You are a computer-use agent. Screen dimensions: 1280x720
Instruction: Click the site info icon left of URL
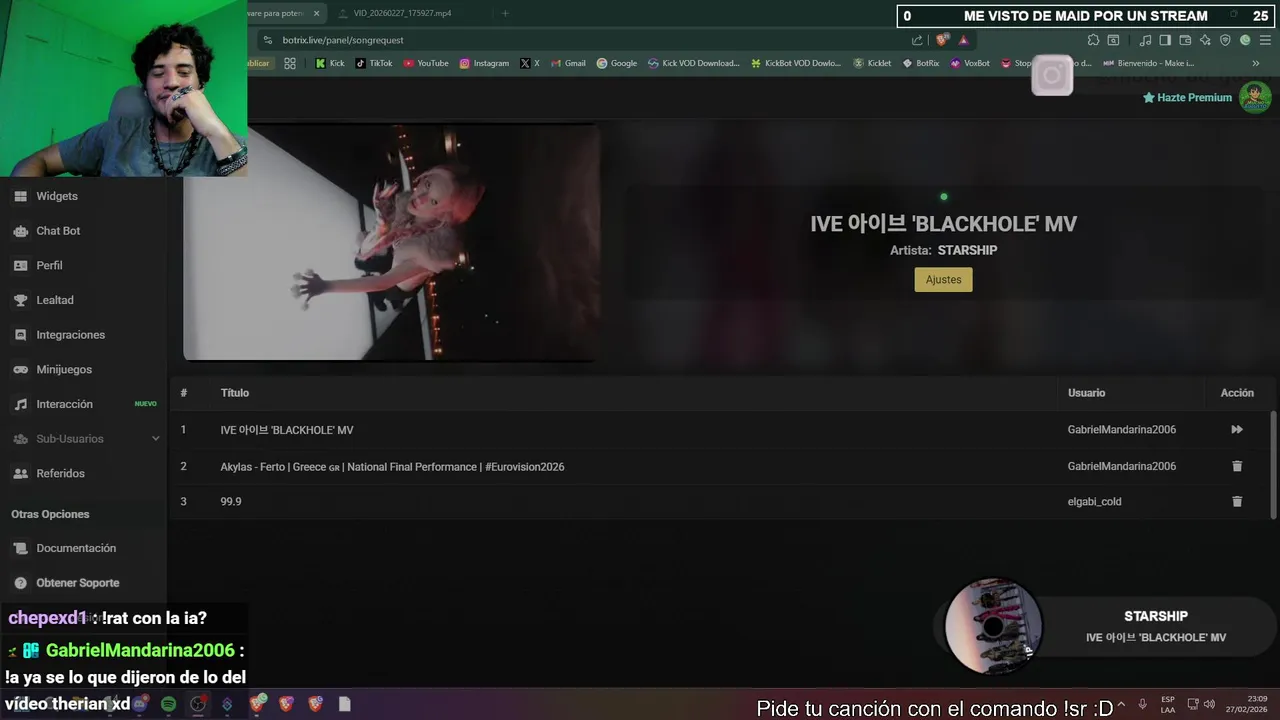(x=267, y=40)
